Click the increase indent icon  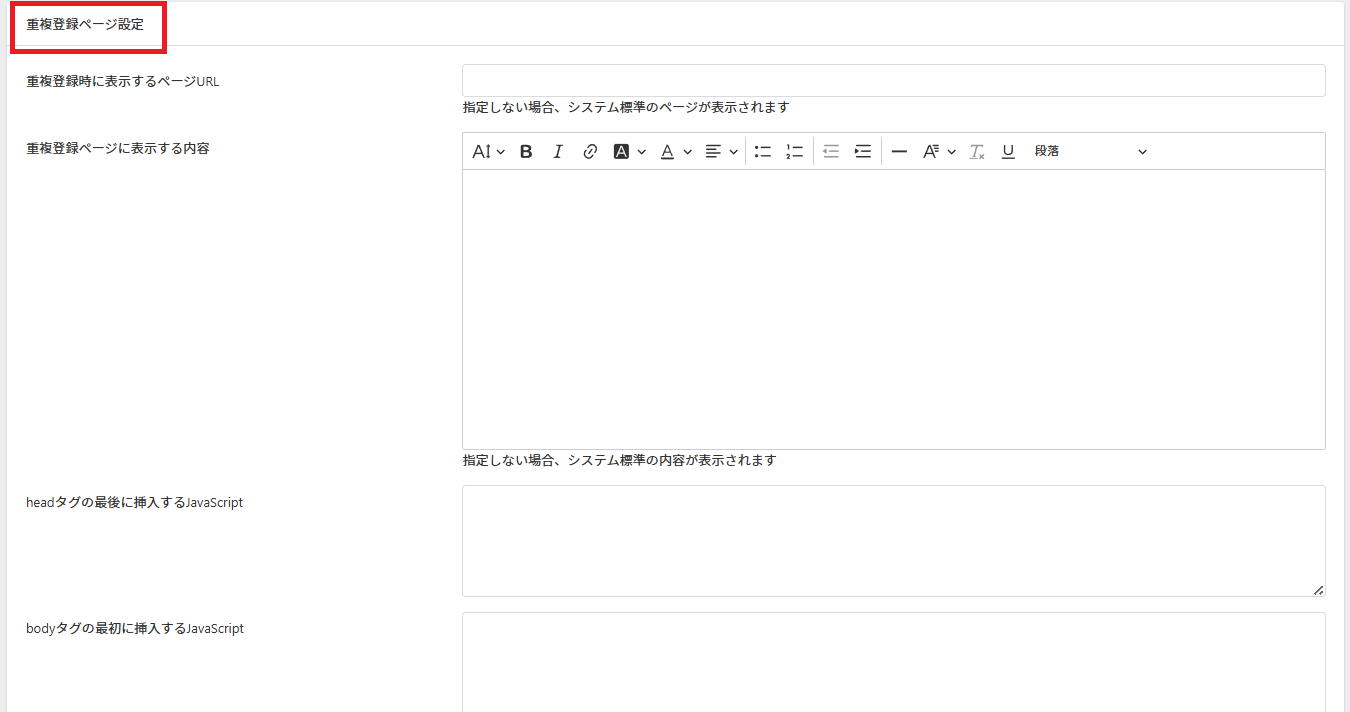[863, 152]
